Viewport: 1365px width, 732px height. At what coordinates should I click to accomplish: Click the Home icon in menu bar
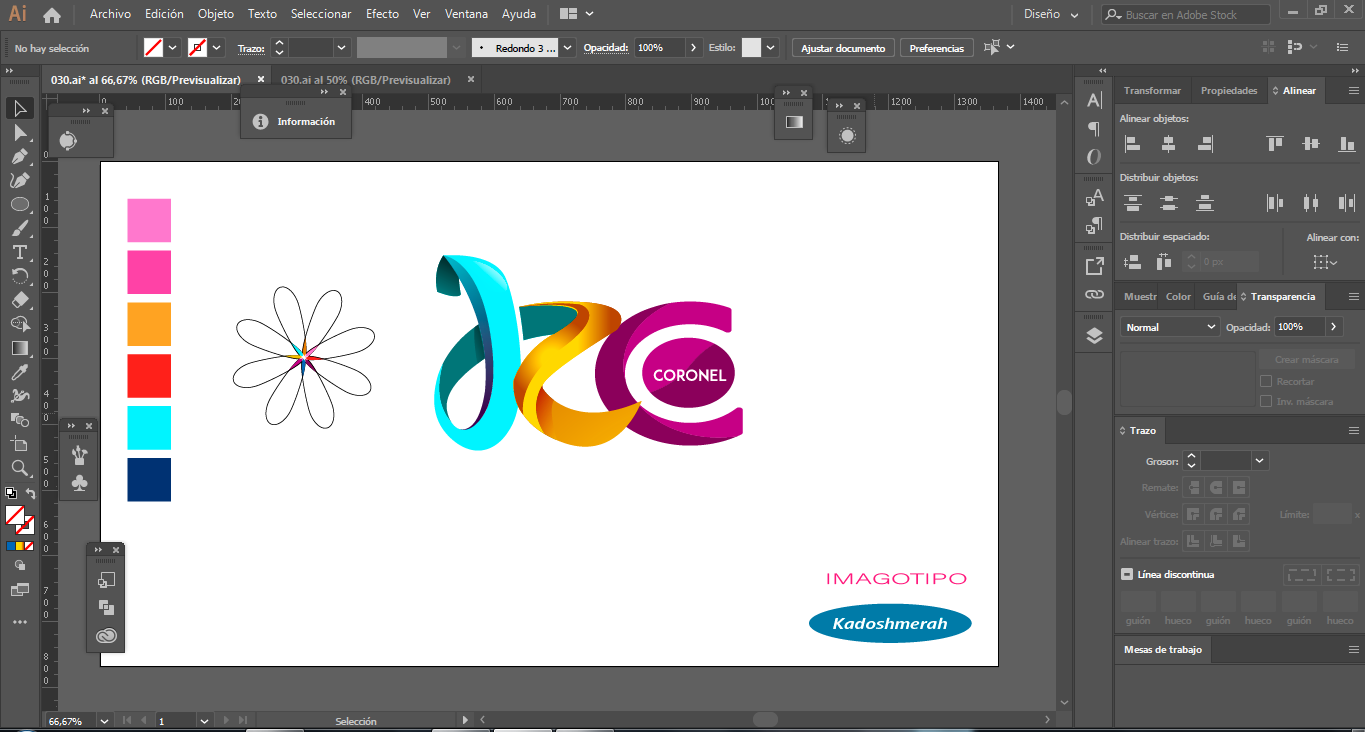coord(52,15)
